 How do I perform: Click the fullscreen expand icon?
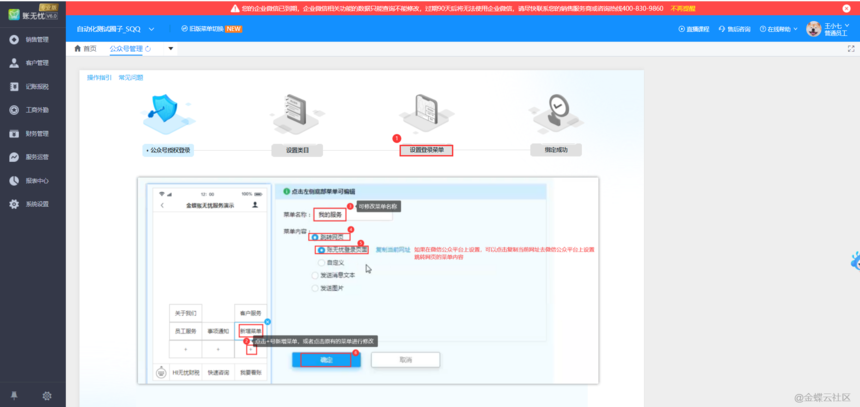(x=851, y=49)
